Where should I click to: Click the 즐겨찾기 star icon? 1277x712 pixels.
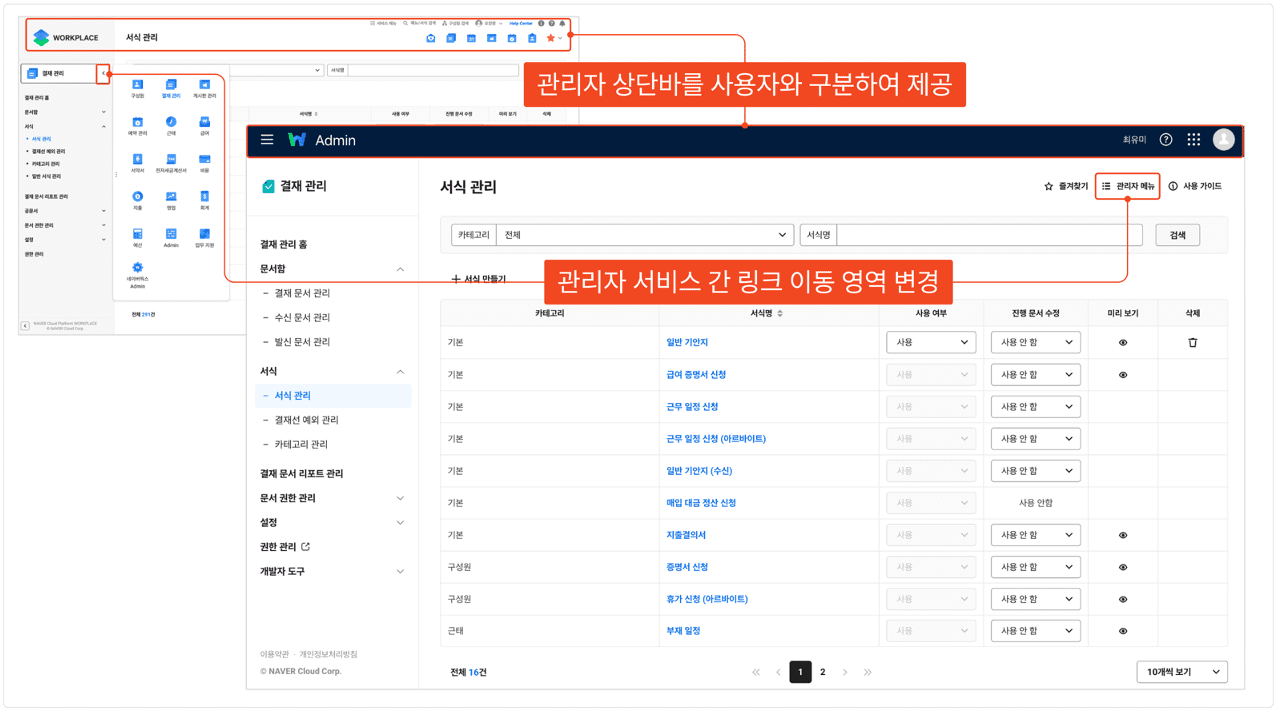(1049, 187)
